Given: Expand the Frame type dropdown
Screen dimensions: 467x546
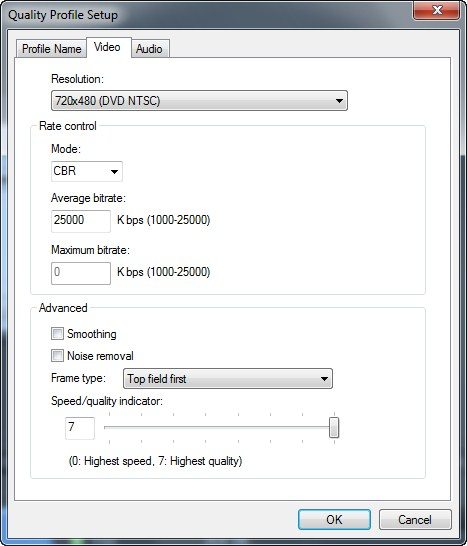Looking at the screenshot, I should [228, 379].
